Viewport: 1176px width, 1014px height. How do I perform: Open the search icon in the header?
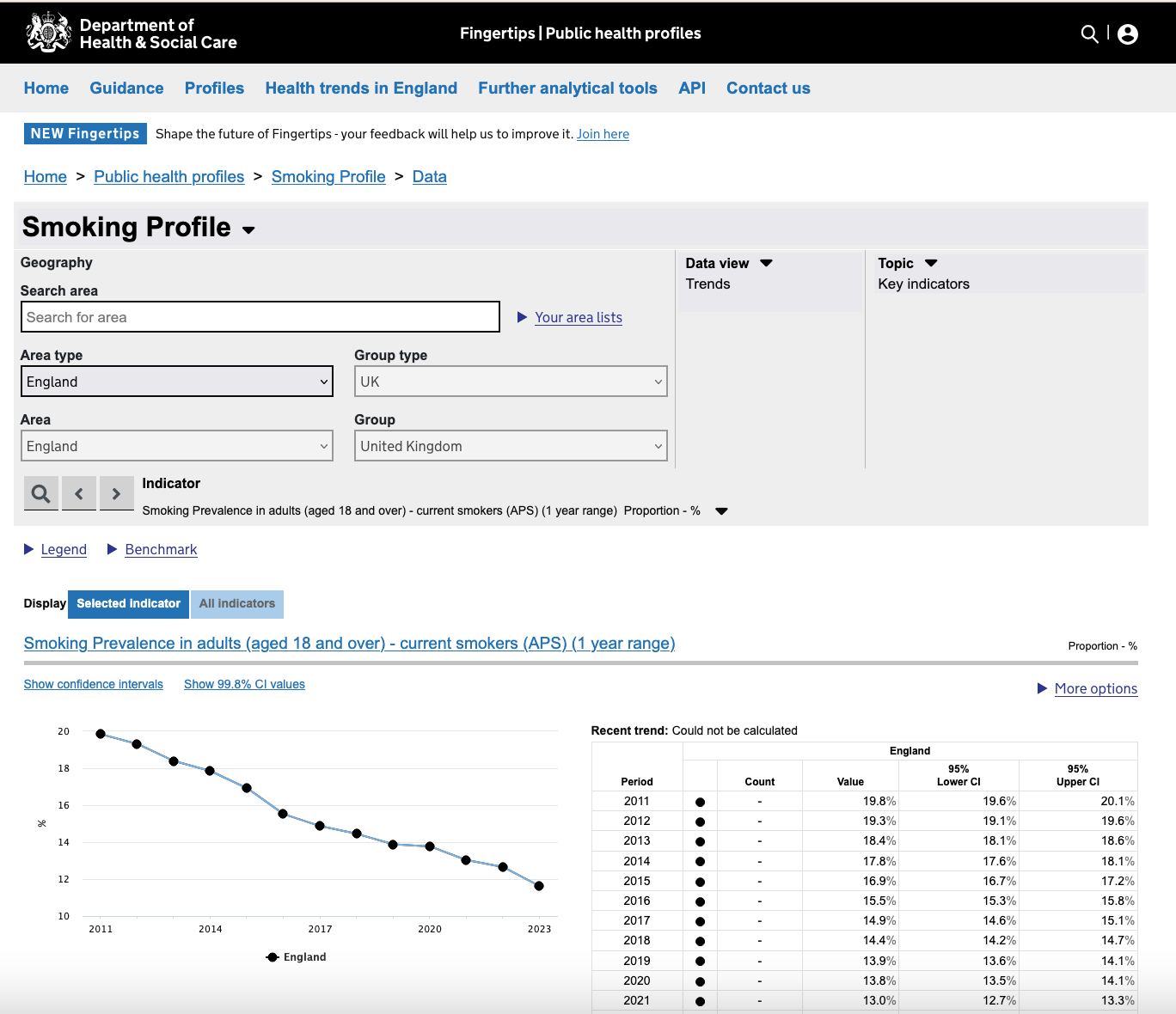1089,34
